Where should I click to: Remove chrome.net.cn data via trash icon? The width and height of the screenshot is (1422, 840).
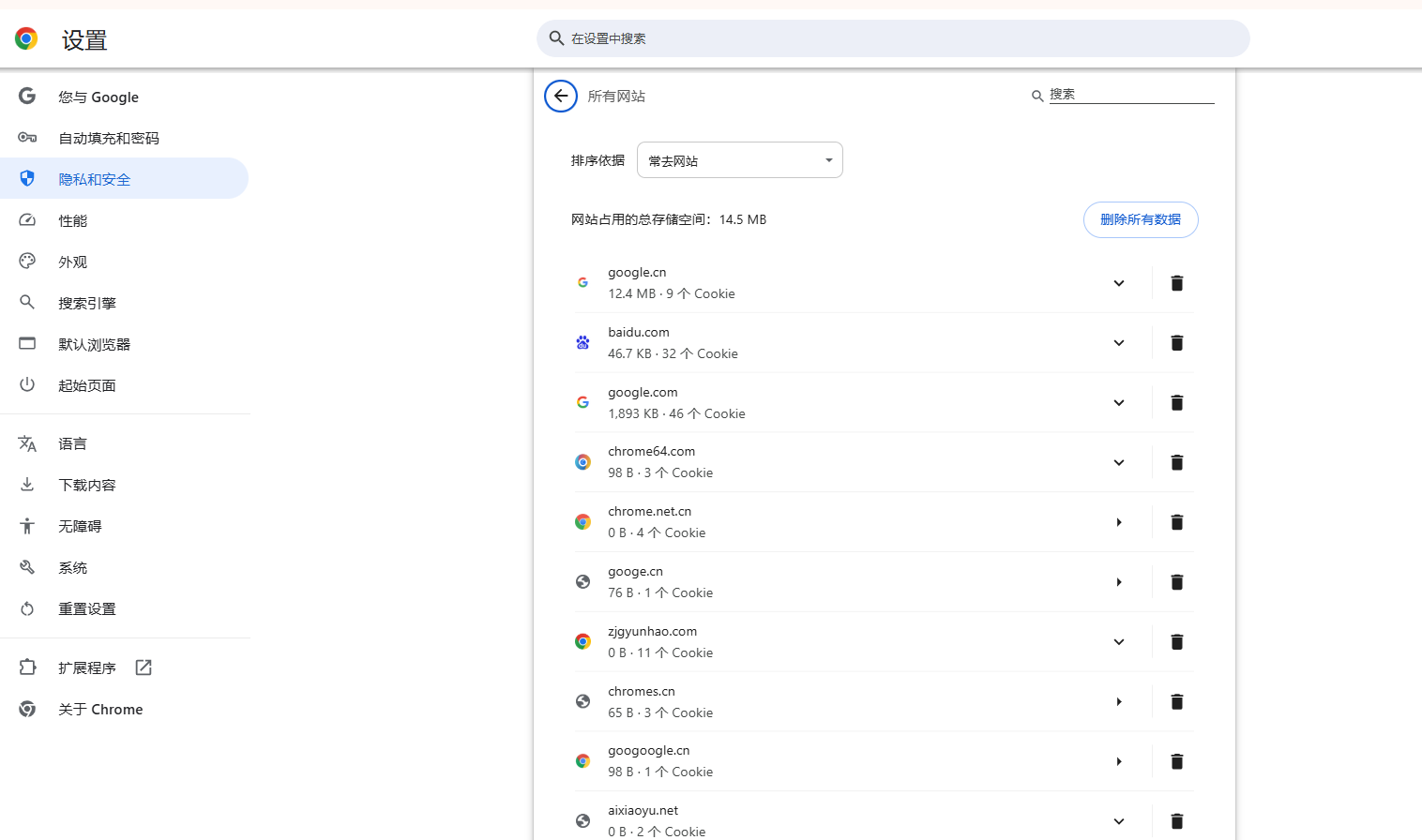pyautogui.click(x=1177, y=522)
